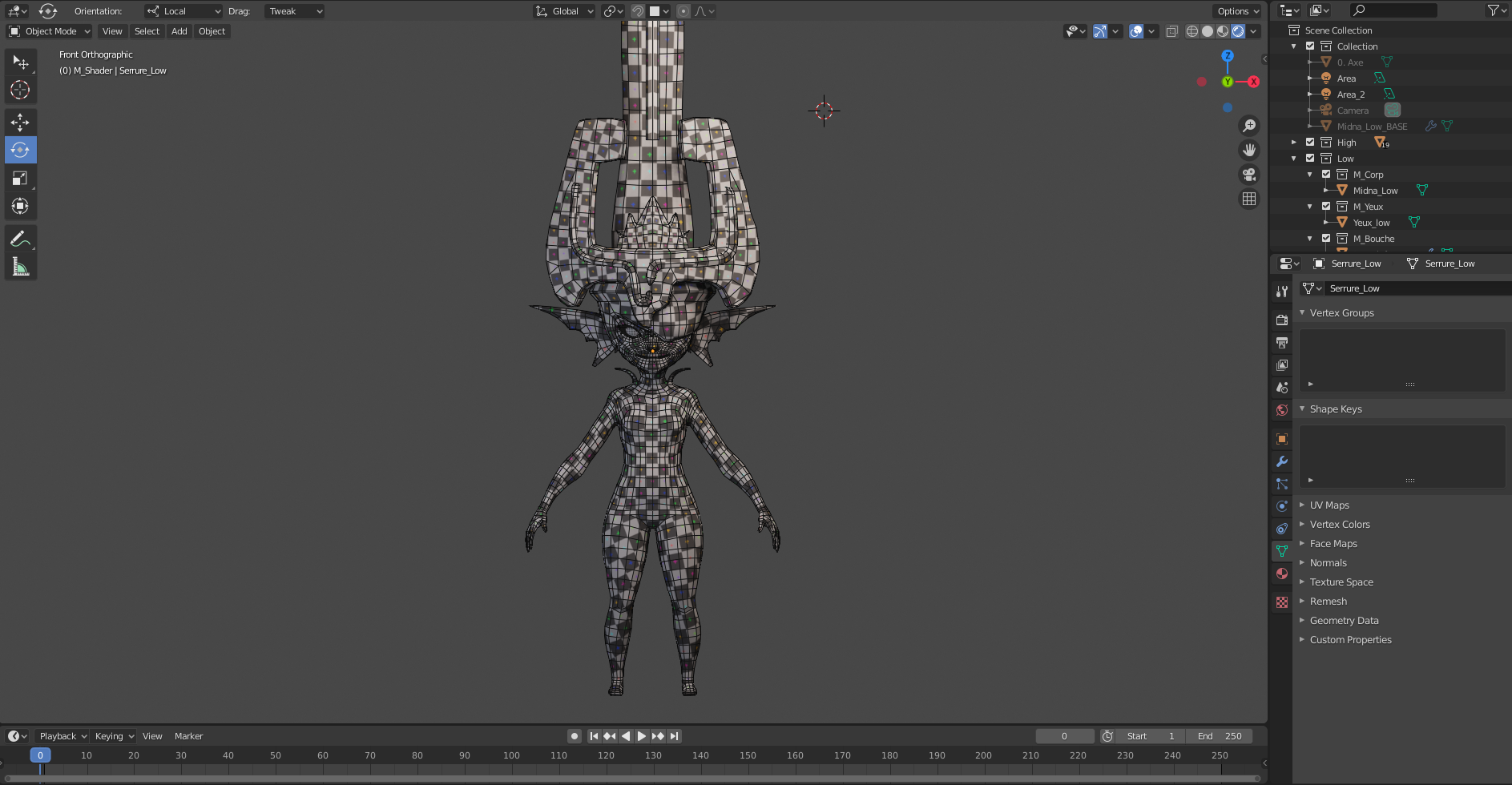Toggle the M_Corp collection checkbox

click(1326, 175)
